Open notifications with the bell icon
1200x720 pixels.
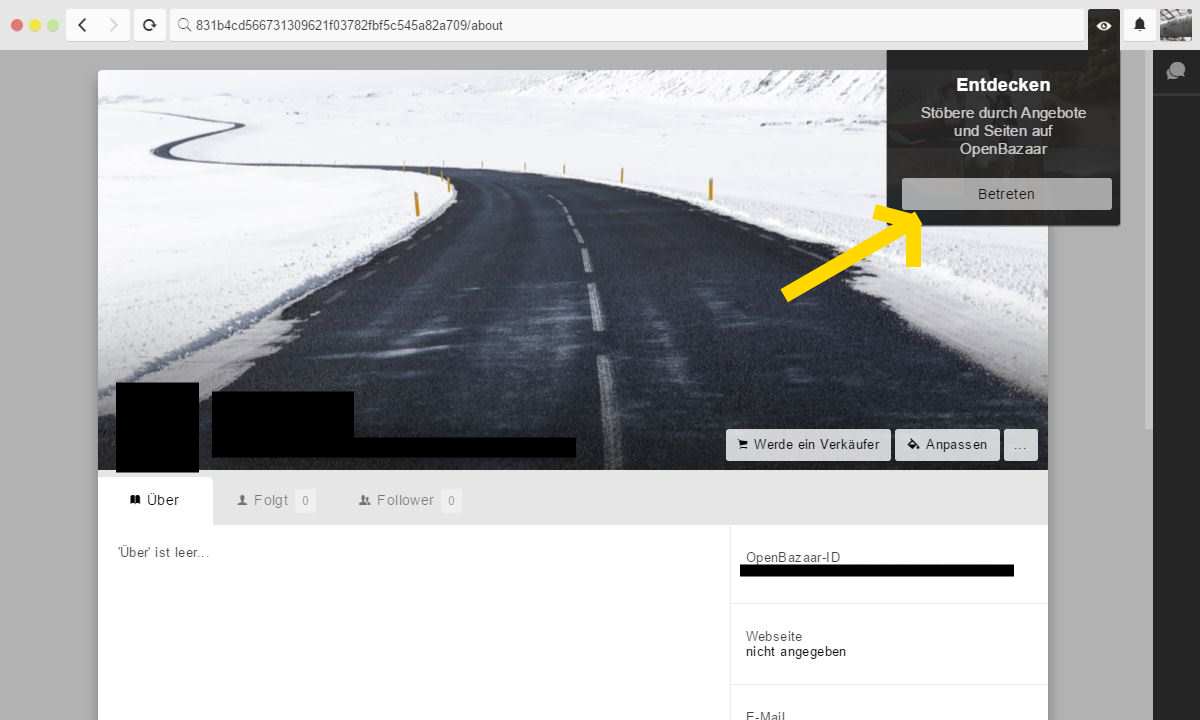pos(1140,25)
